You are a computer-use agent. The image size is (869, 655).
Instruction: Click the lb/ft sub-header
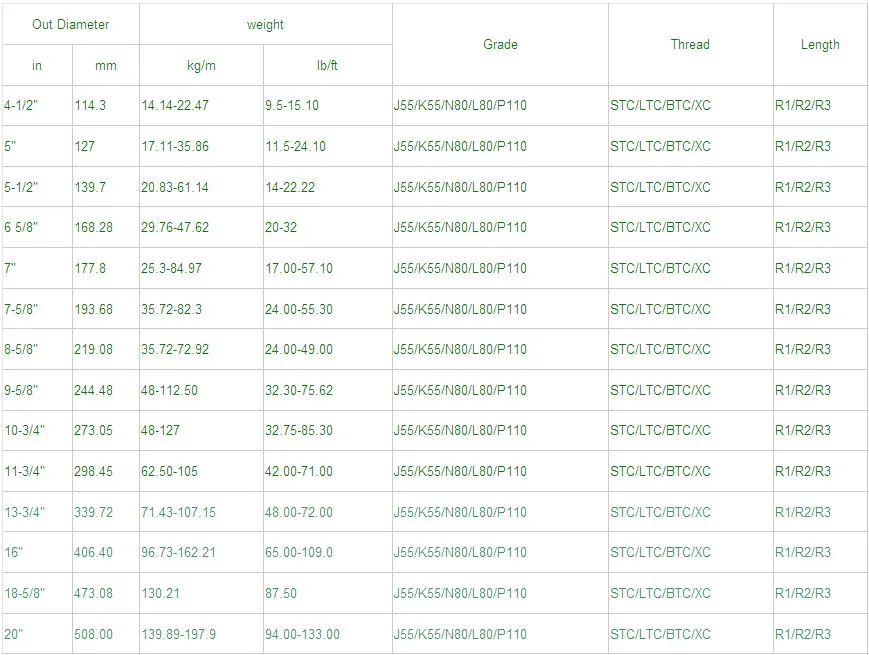[x=327, y=66]
